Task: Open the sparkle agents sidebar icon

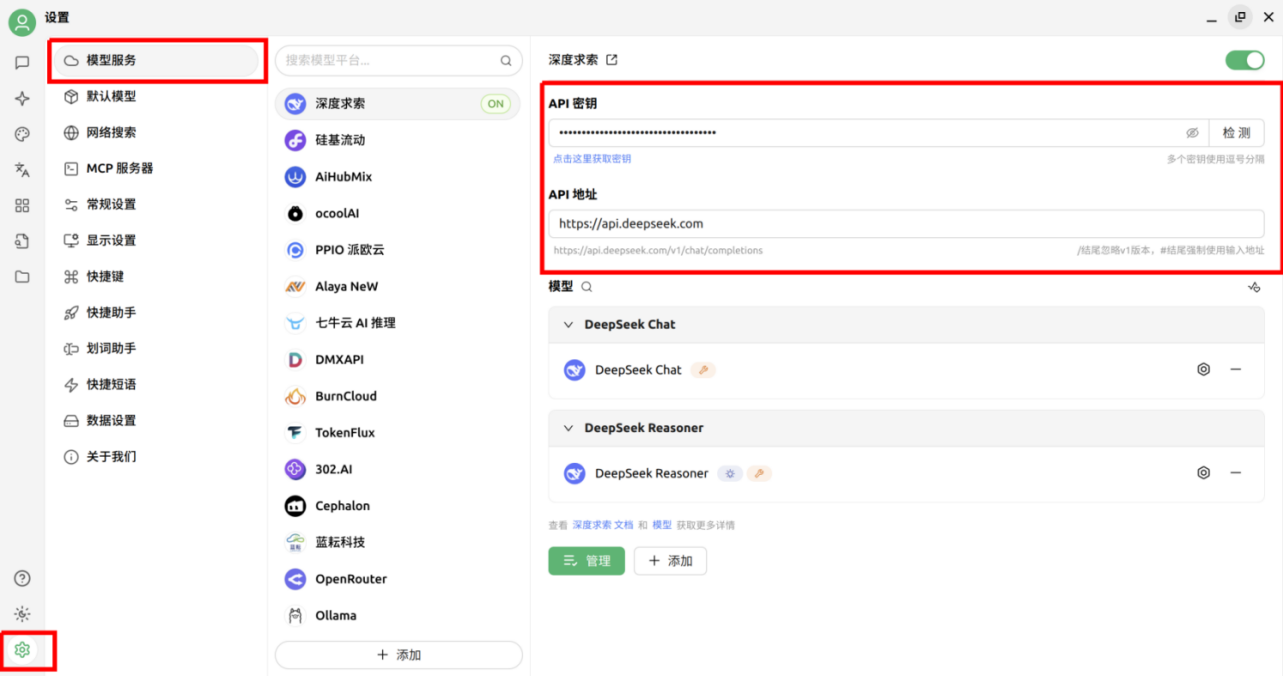Action: pyautogui.click(x=22, y=99)
